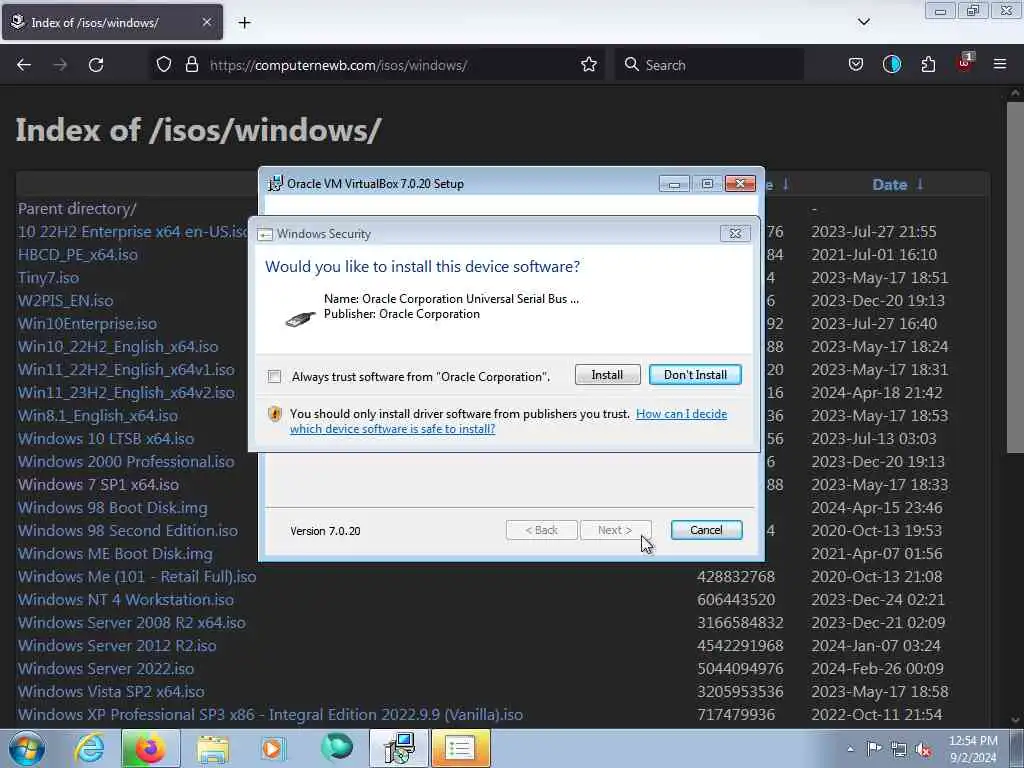Open Win8.1_English_x64.iso link
1024x768 pixels.
tap(98, 415)
